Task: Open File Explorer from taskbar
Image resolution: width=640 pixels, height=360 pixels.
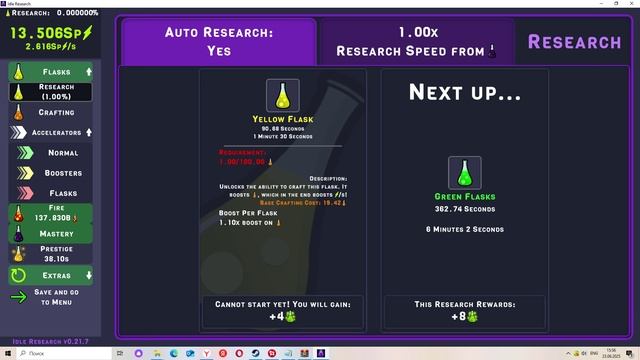Action: [x=157, y=353]
